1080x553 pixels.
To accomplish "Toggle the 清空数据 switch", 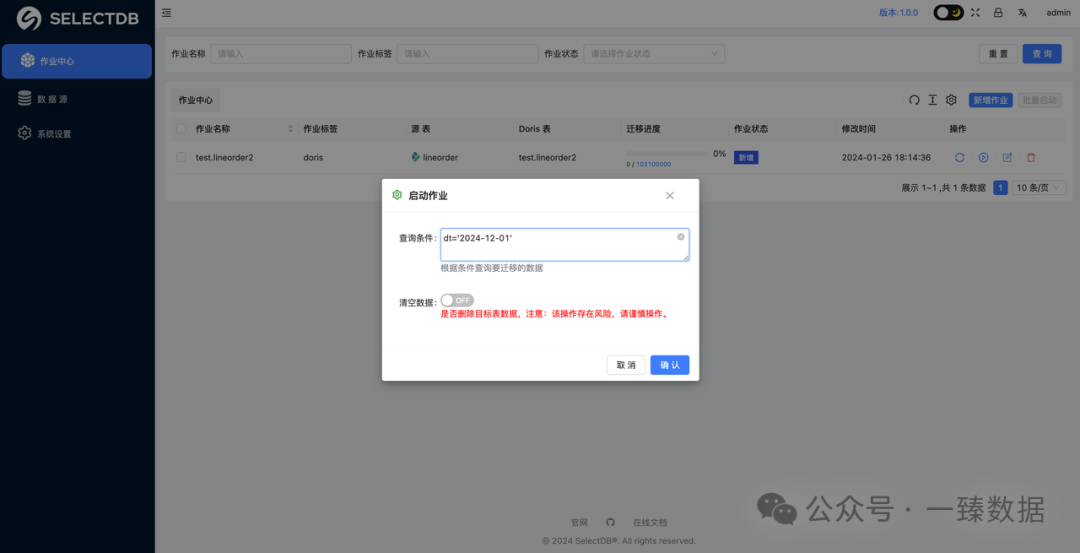I will [x=457, y=300].
